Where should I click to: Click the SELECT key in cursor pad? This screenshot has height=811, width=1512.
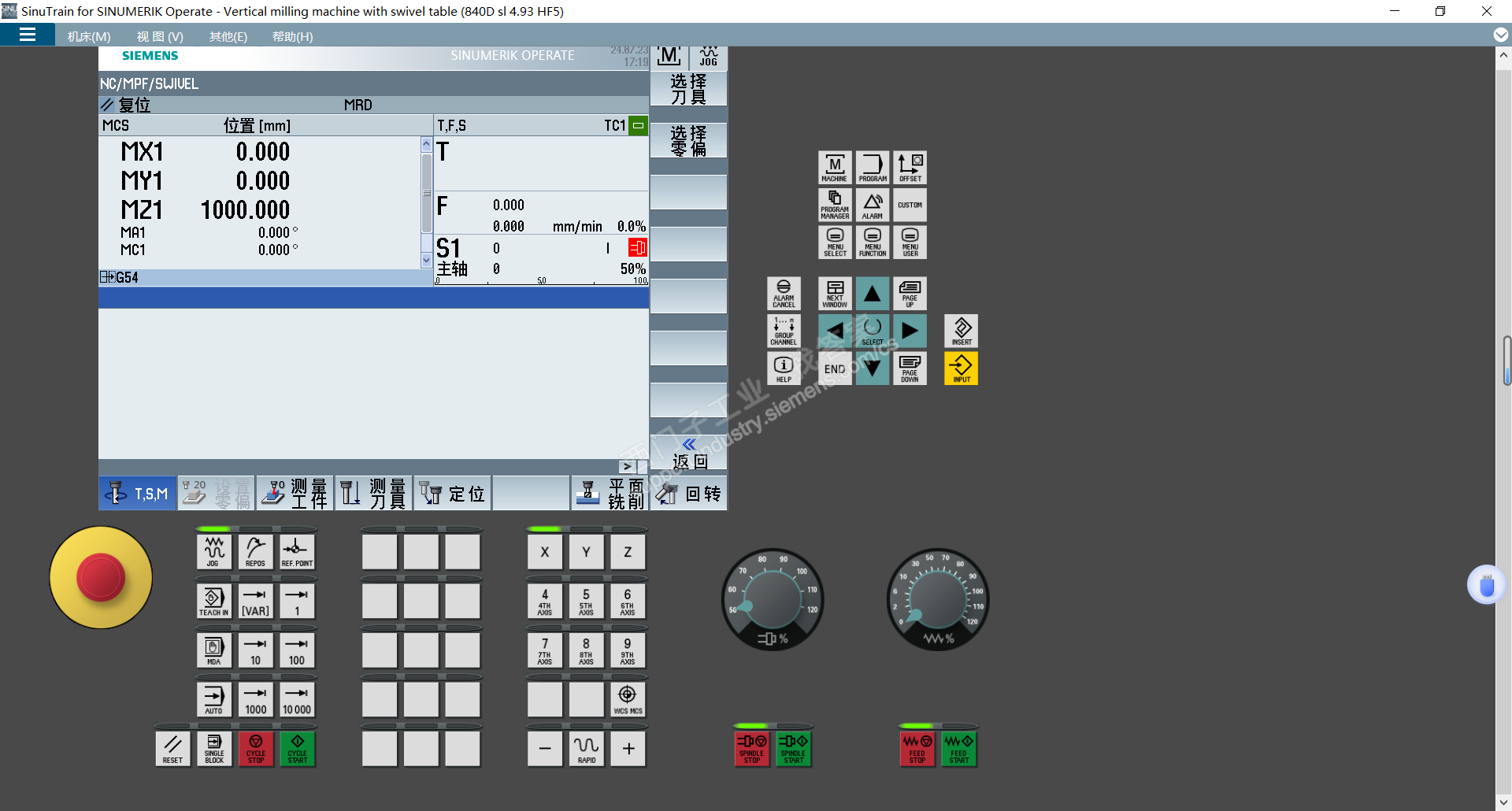tap(873, 331)
